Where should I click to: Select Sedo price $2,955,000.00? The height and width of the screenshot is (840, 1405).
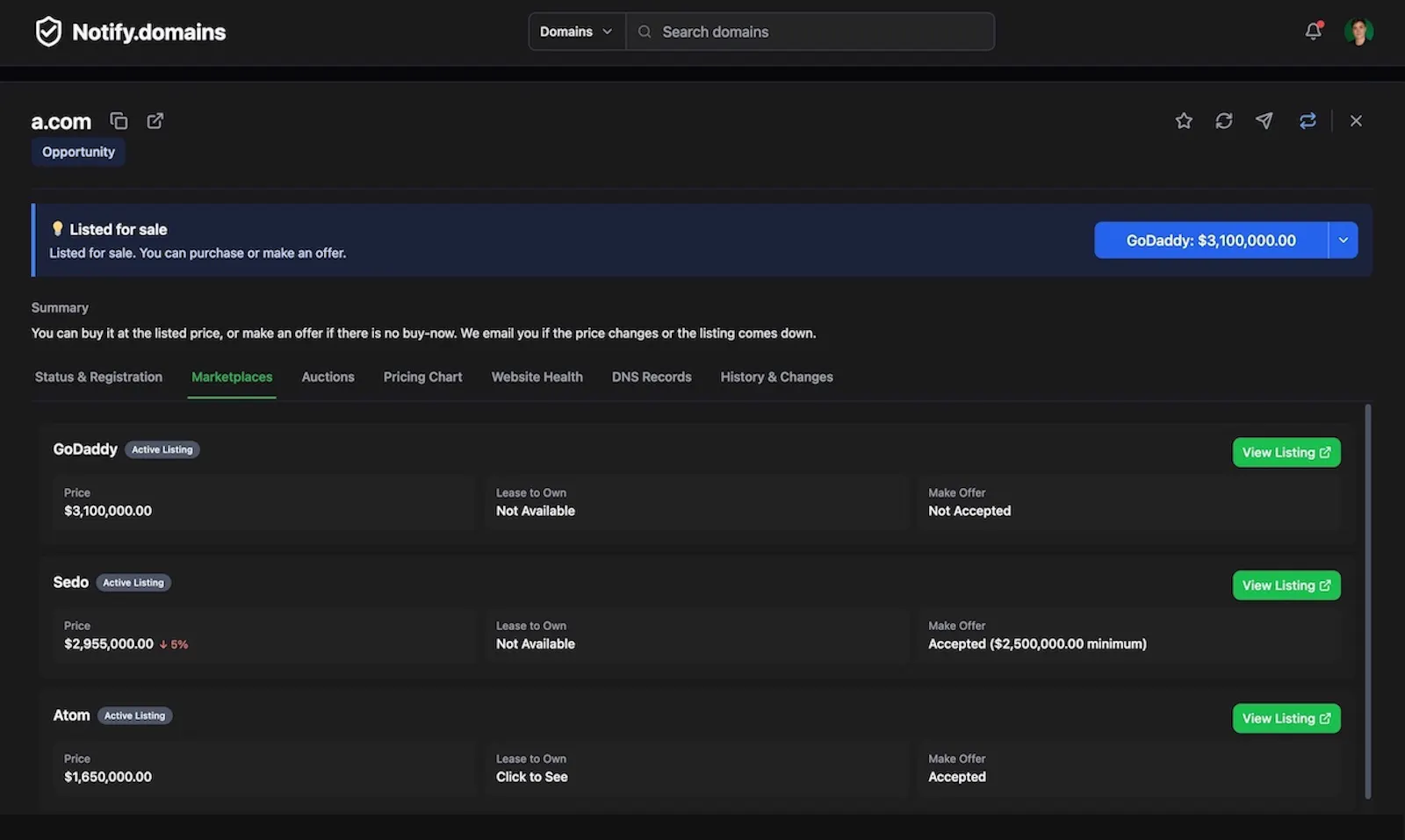click(x=109, y=644)
